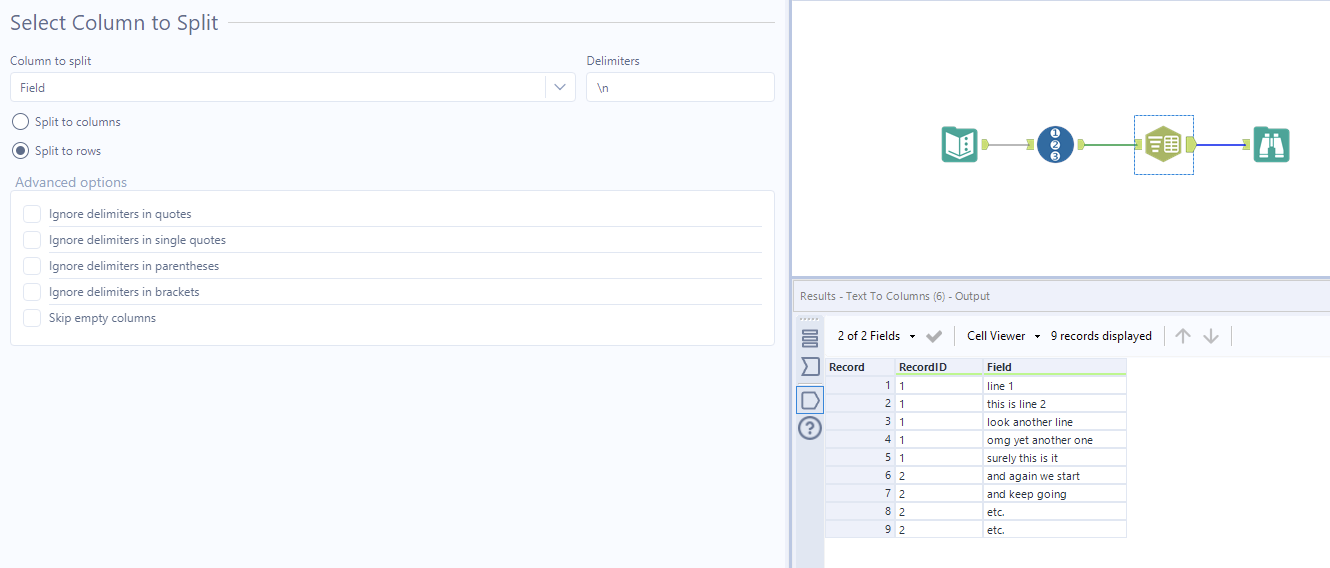Click the cell 'omg yet another one'
Image resolution: width=1330 pixels, height=568 pixels.
pos(1055,440)
